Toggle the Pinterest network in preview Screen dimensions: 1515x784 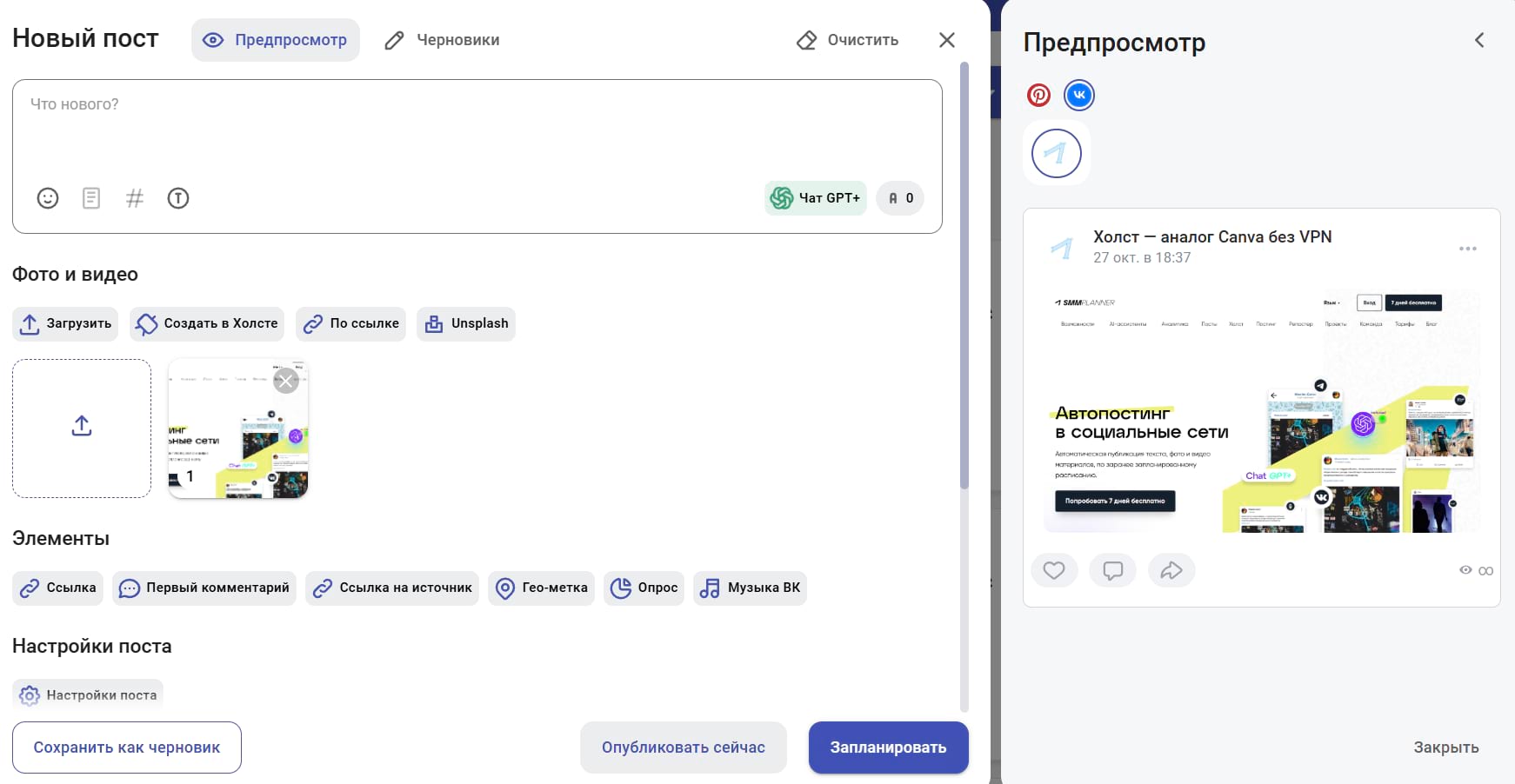point(1038,95)
